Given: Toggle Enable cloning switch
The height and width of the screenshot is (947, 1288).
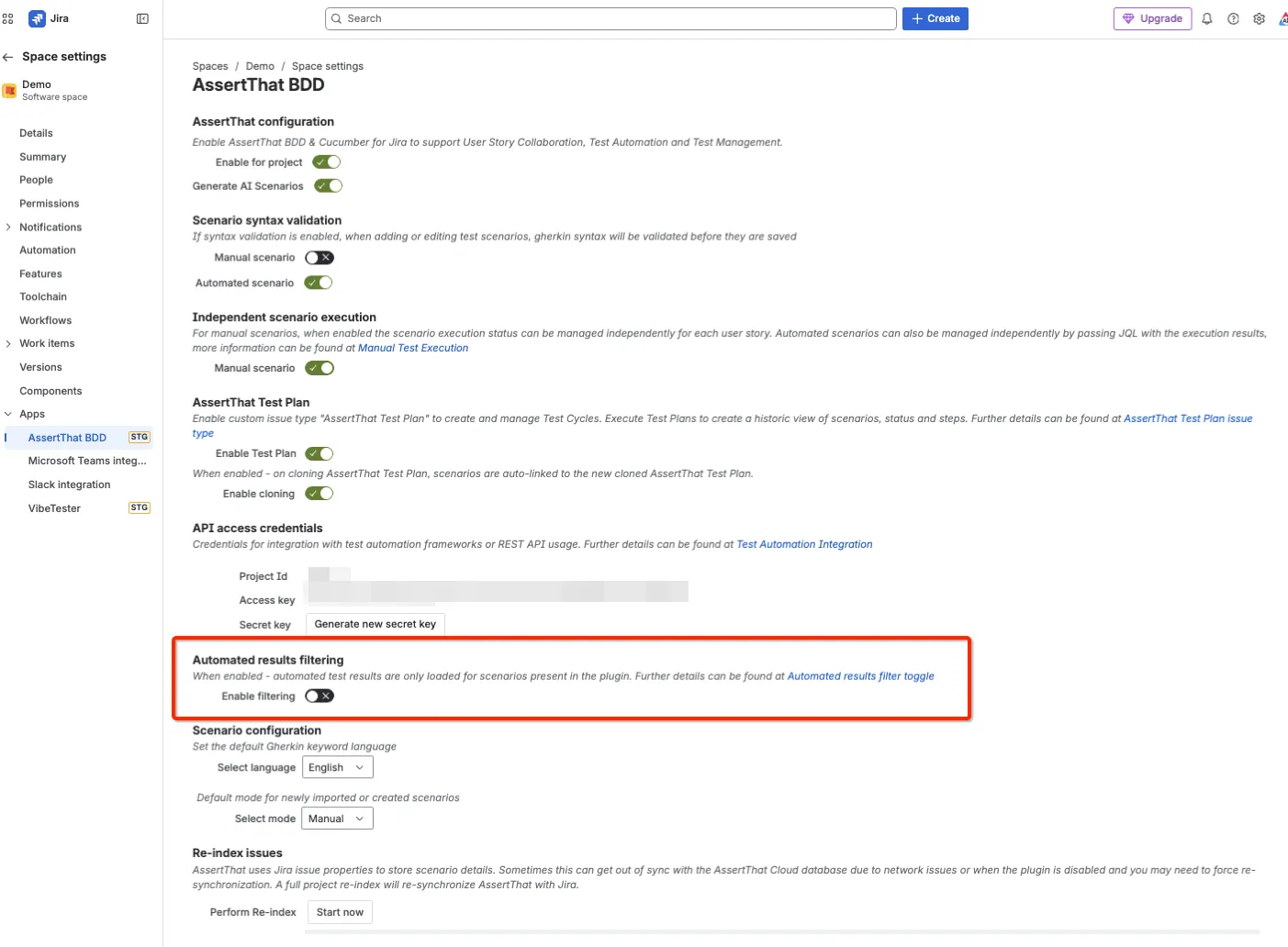Looking at the screenshot, I should (x=319, y=494).
